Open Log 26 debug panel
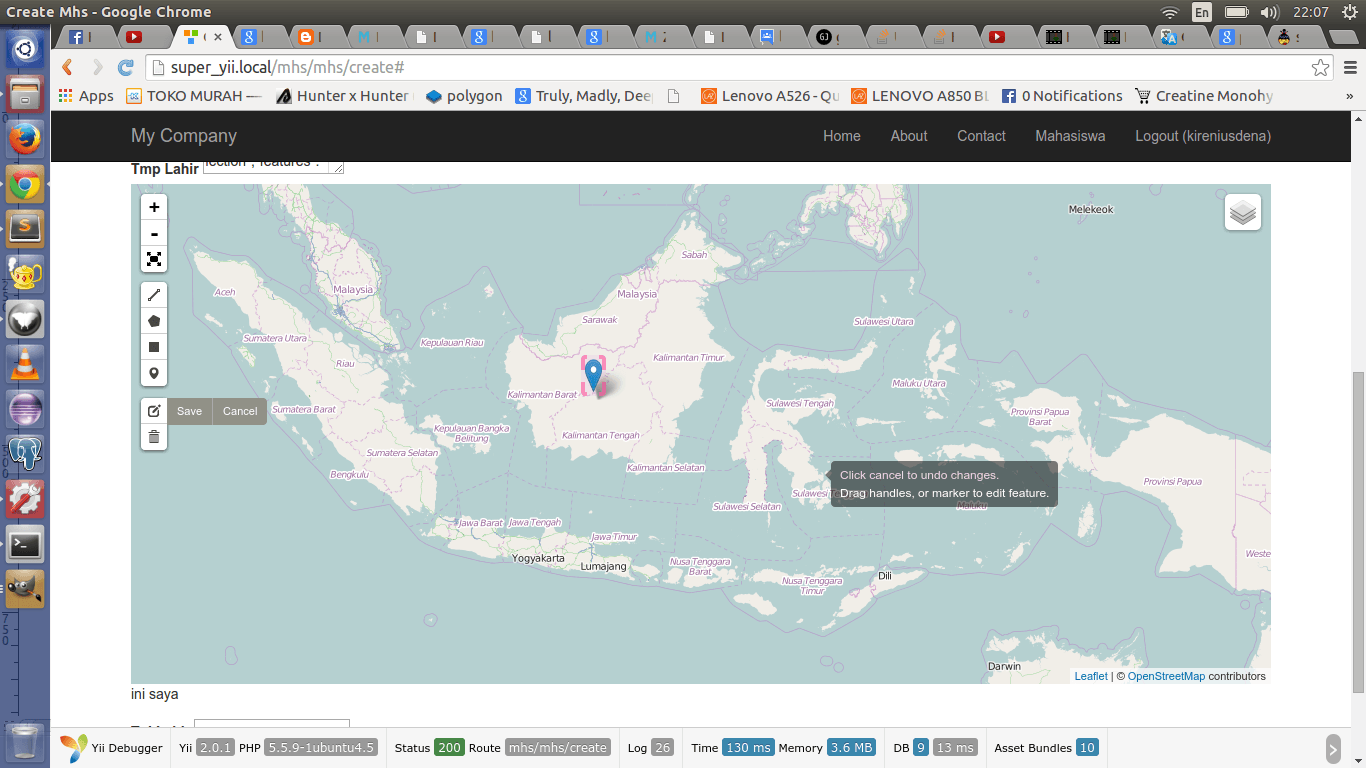1366x768 pixels. coord(651,748)
